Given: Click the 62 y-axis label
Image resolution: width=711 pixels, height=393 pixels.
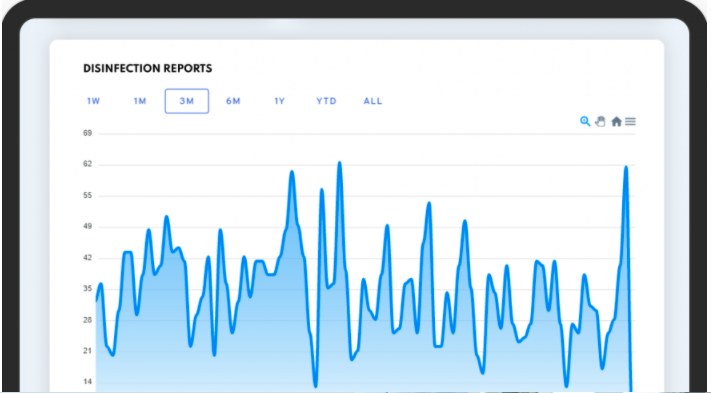Looking at the screenshot, I should point(88,164).
